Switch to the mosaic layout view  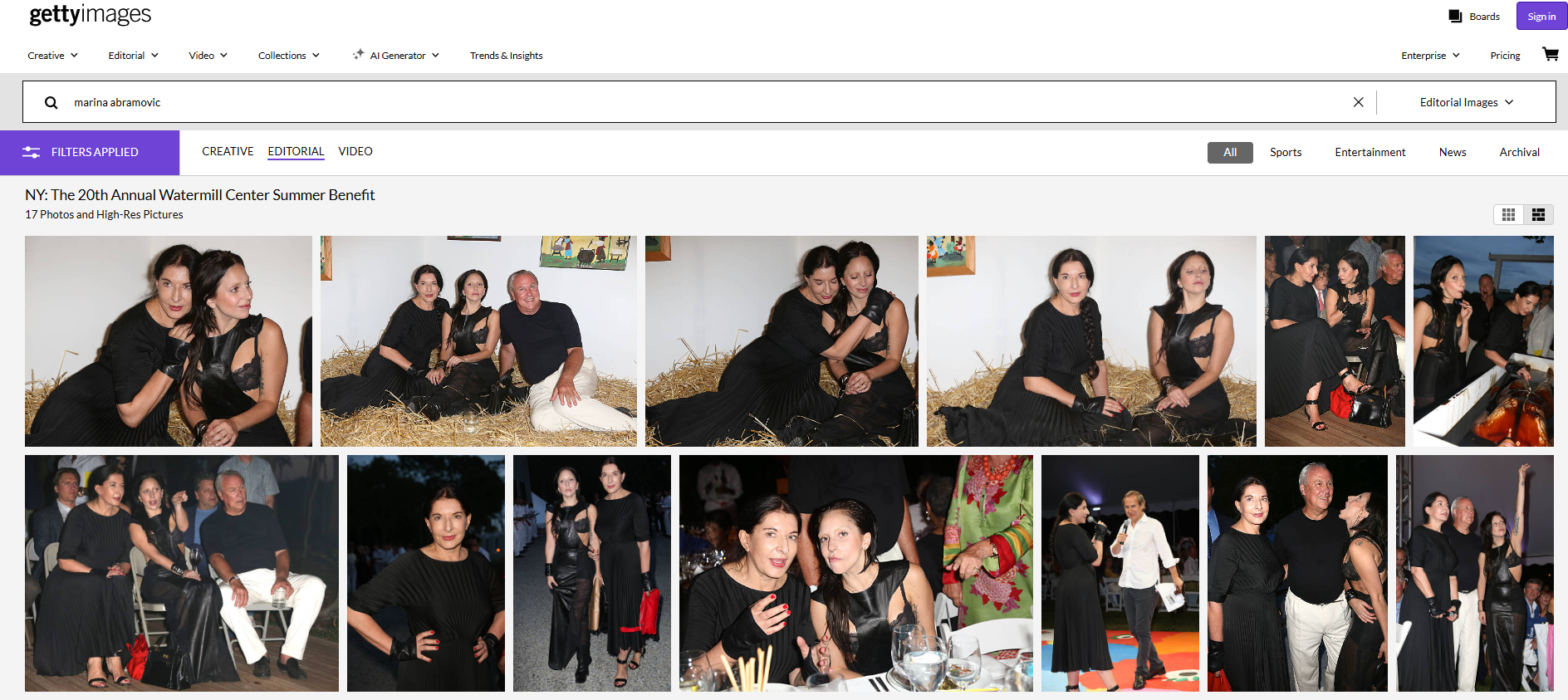(x=1538, y=215)
